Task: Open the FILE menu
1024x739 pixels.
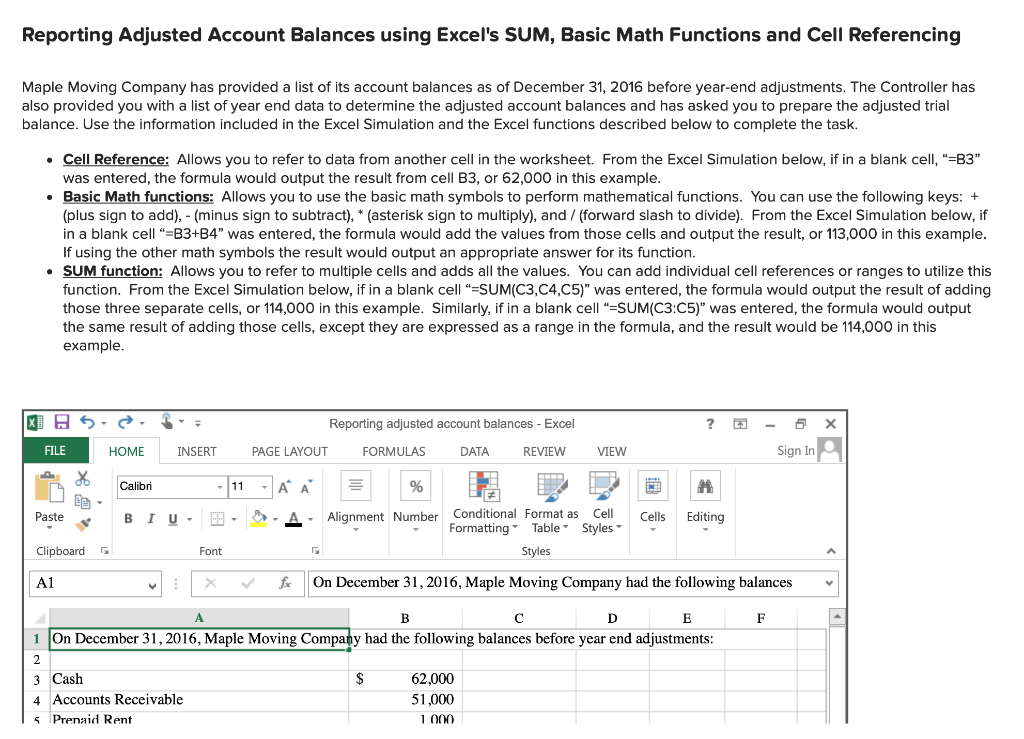Action: 55,450
